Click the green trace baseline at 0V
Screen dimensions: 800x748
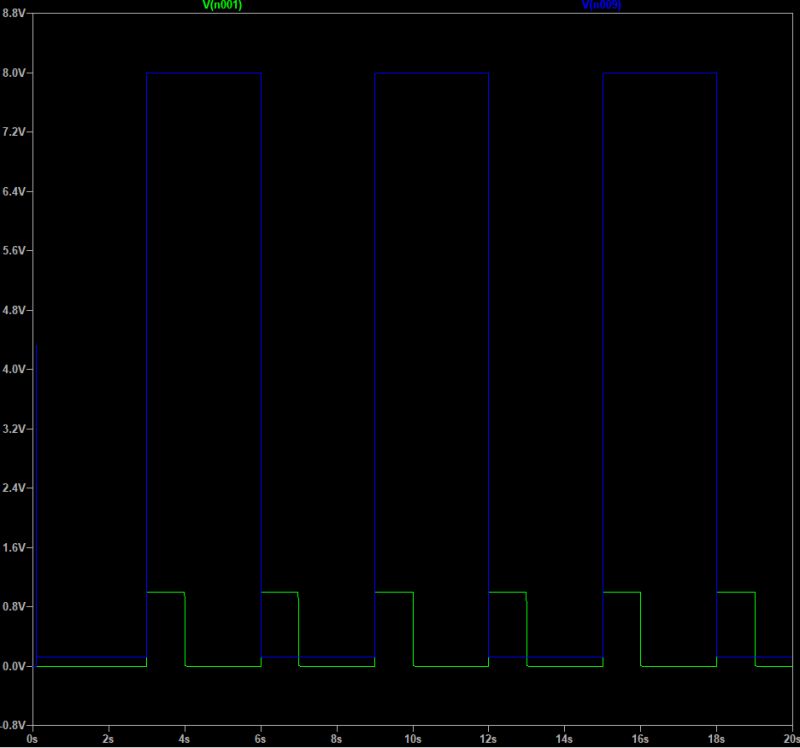tap(100, 667)
